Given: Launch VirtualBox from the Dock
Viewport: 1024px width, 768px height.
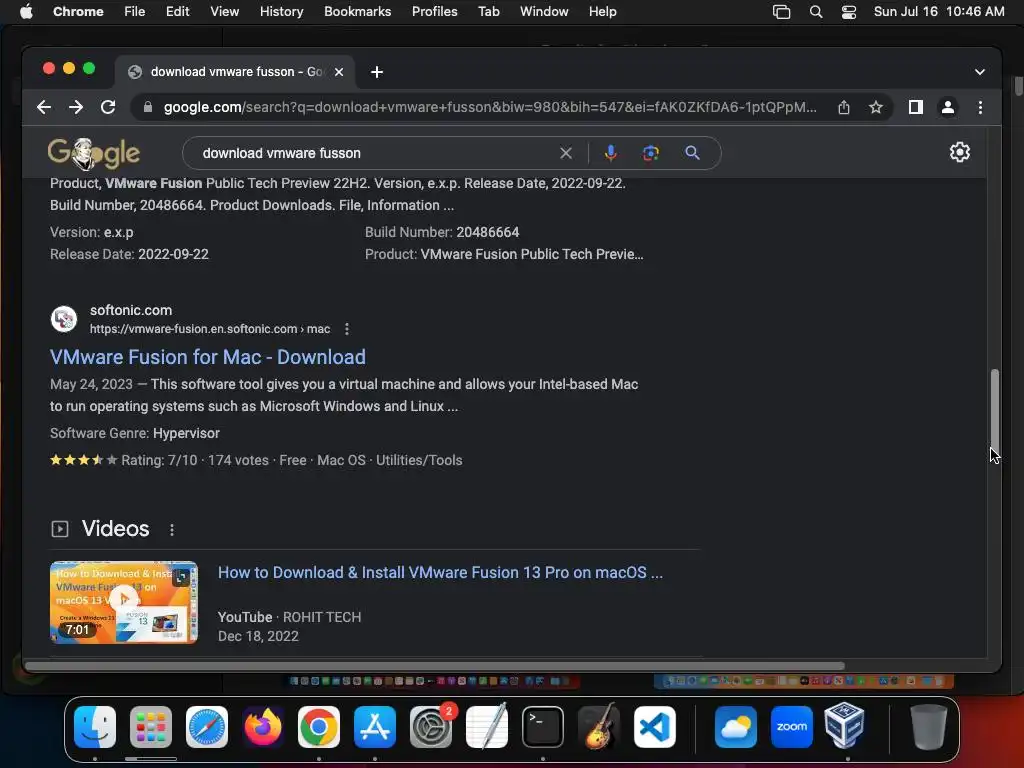Looking at the screenshot, I should click(x=844, y=726).
